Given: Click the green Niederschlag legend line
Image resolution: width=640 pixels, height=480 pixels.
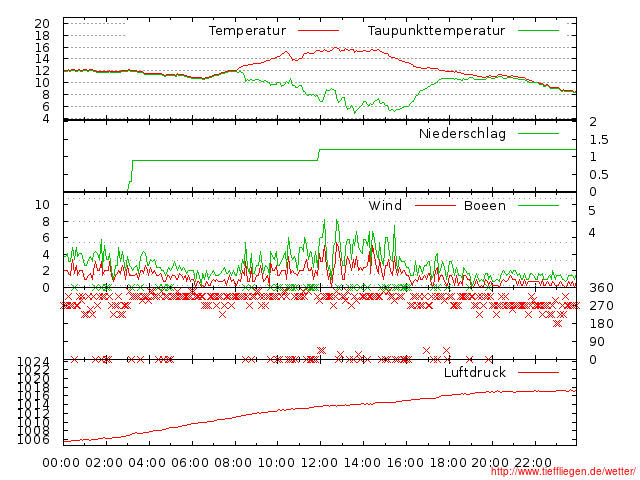Looking at the screenshot, I should pos(538,133).
